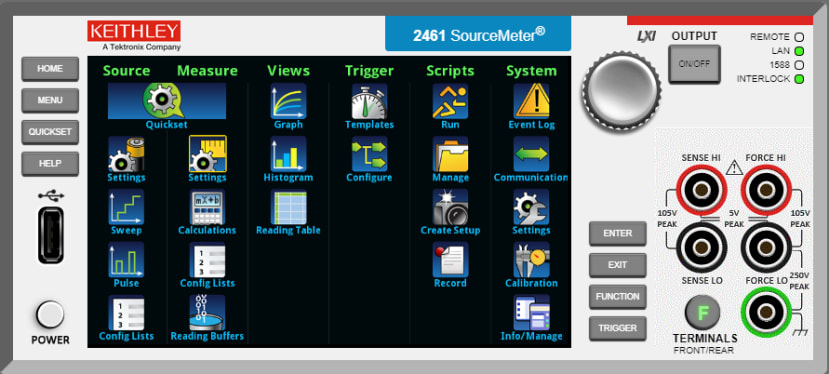The width and height of the screenshot is (829, 374).
Task: Open the Reading Table icon
Action: 288,207
